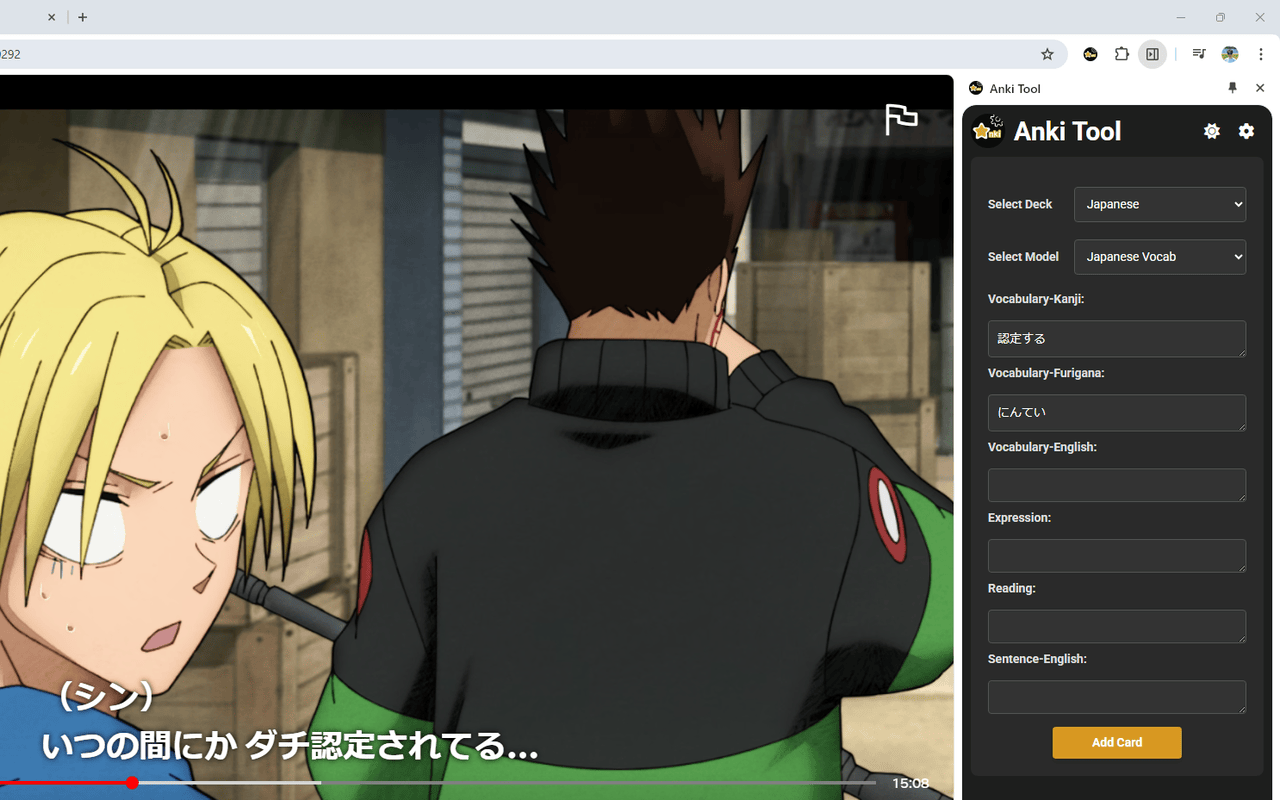Click the Sentence-English label
The image size is (1280, 800).
1037,659
